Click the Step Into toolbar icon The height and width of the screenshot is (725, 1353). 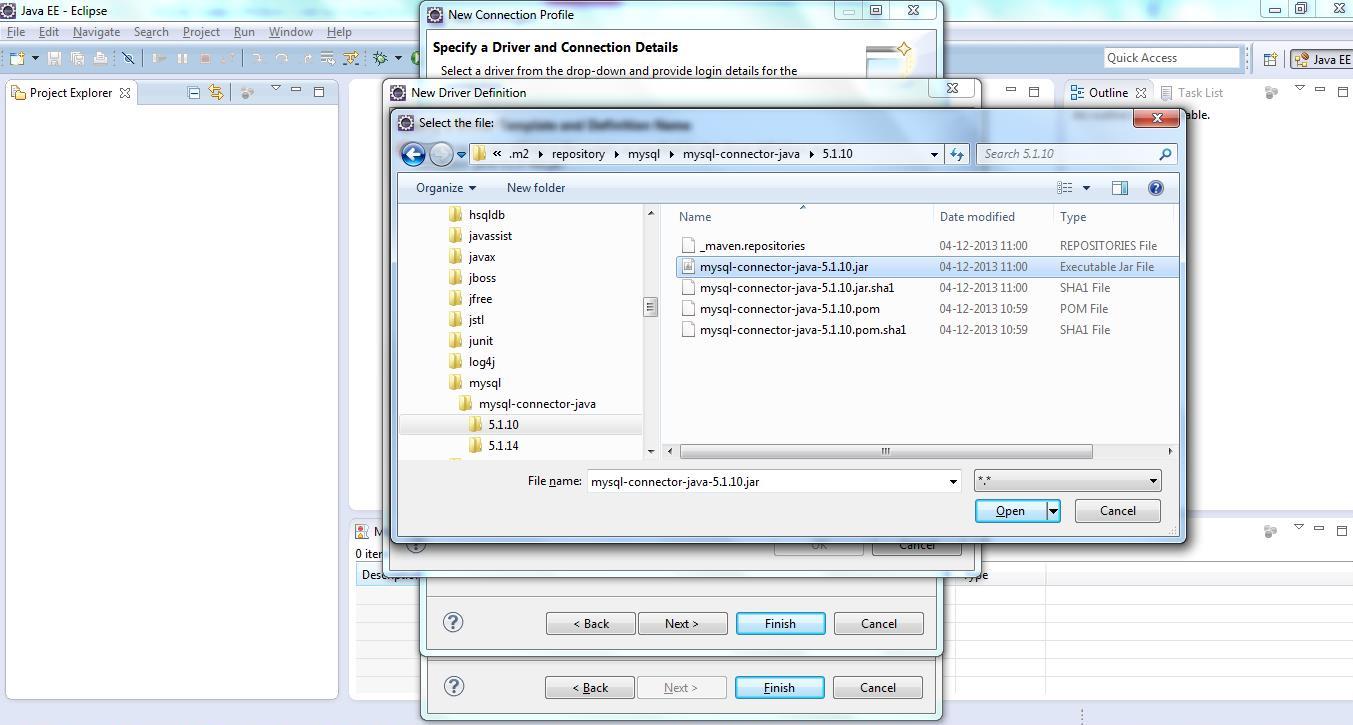click(x=258, y=58)
